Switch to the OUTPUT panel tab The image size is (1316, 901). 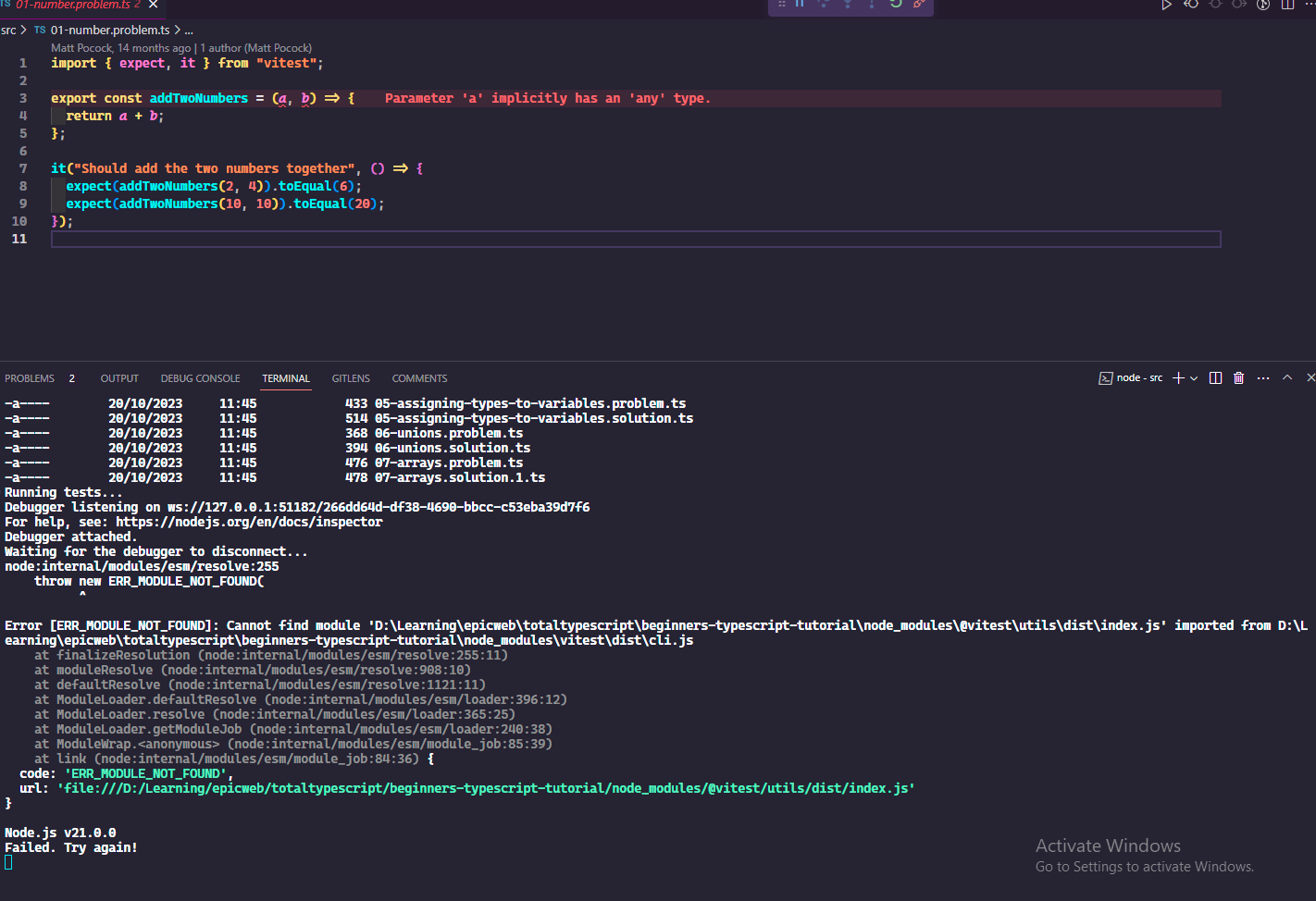[119, 378]
